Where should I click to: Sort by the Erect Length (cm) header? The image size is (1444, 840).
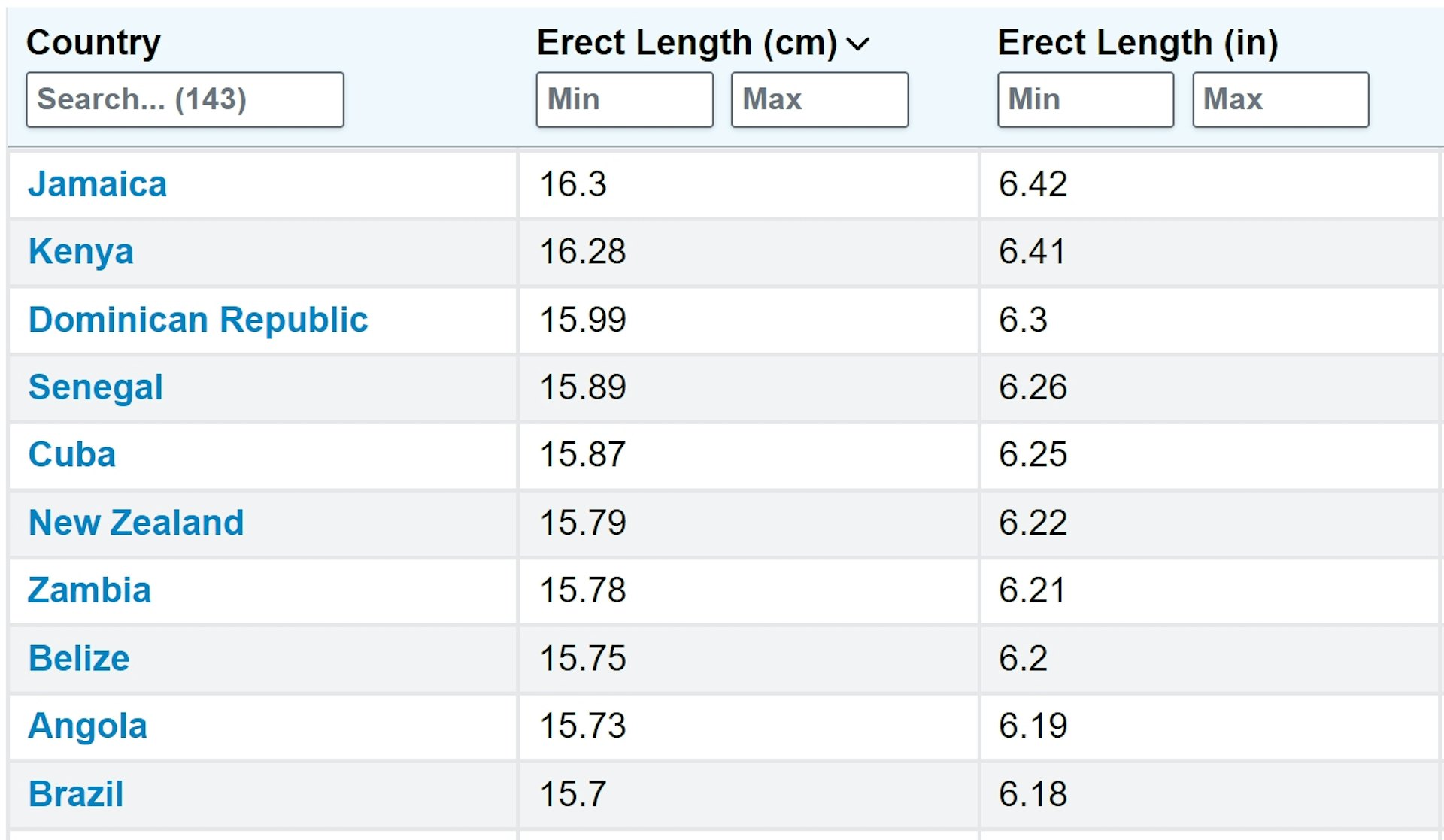[x=687, y=43]
